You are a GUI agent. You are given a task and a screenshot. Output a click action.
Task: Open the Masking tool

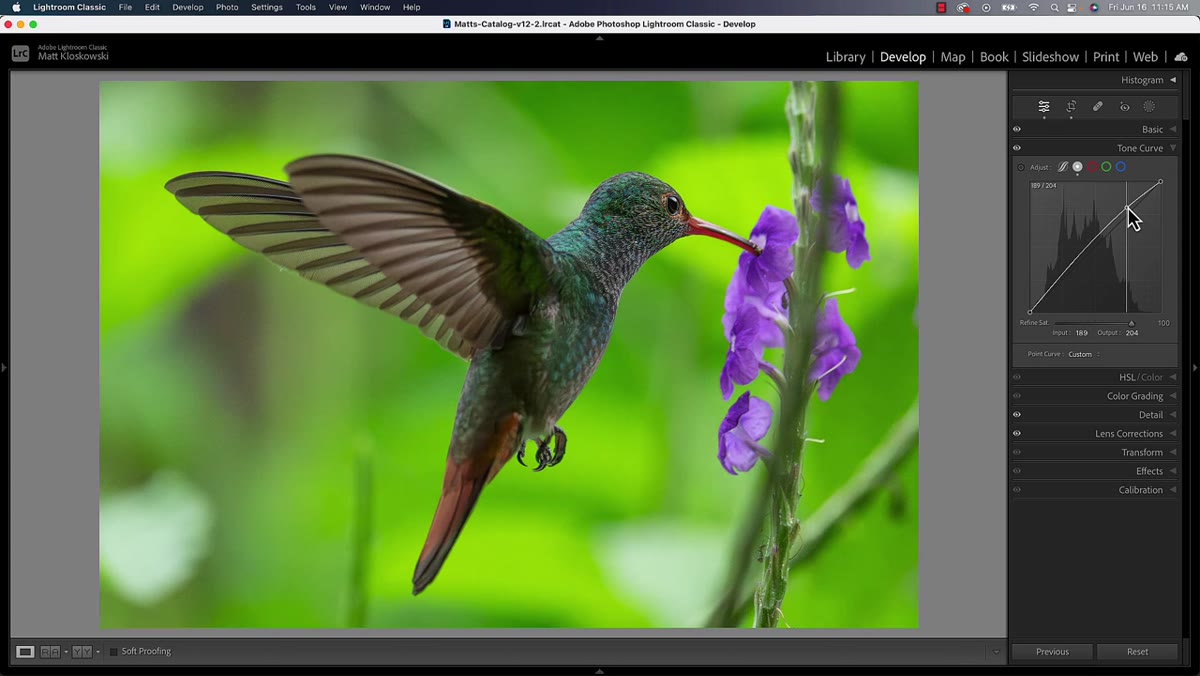click(x=1149, y=106)
